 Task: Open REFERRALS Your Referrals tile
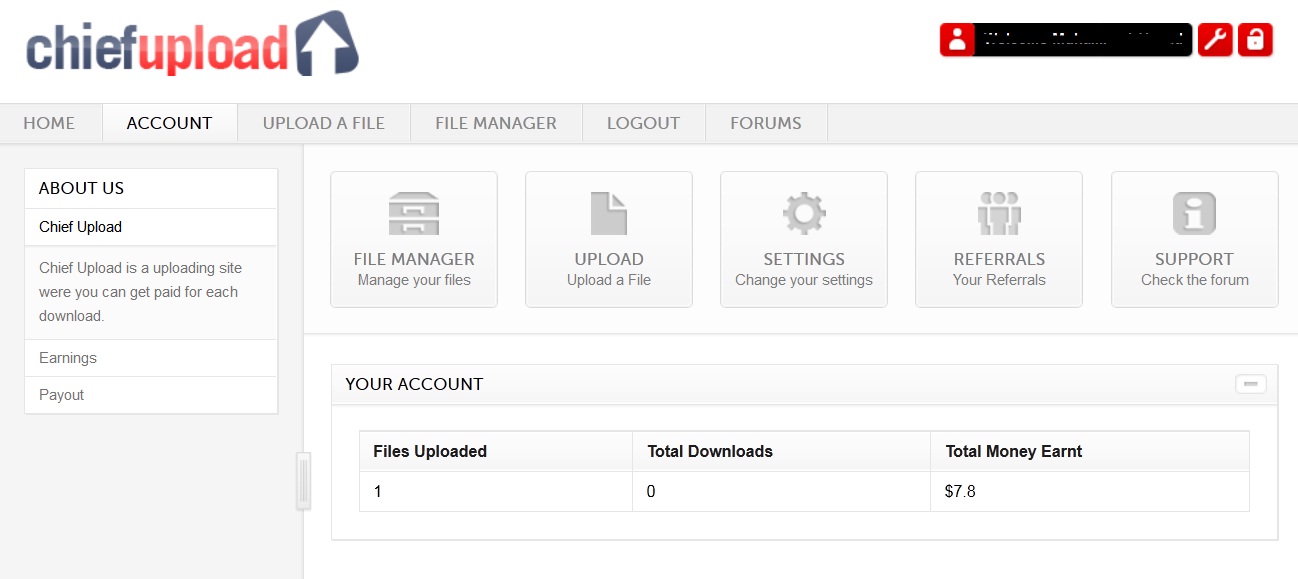tap(999, 240)
